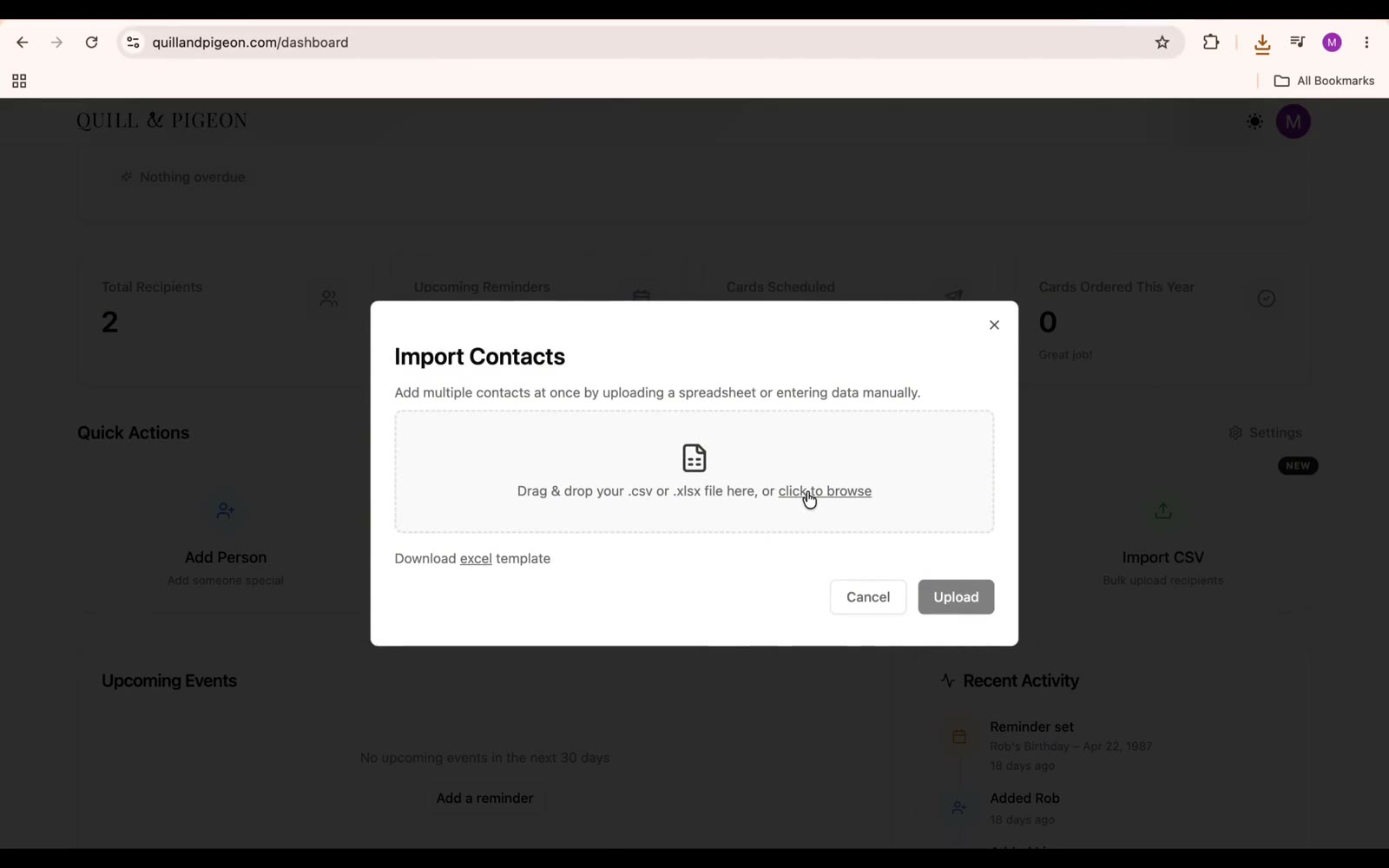Toggle the light/dark theme sun icon
Image resolution: width=1389 pixels, height=868 pixels.
[1254, 122]
